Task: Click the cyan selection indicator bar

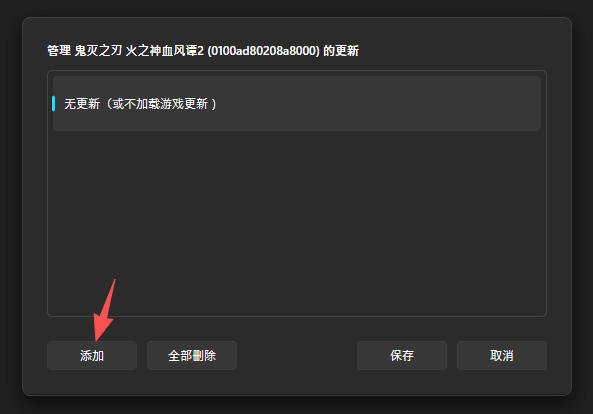Action: pyautogui.click(x=53, y=104)
